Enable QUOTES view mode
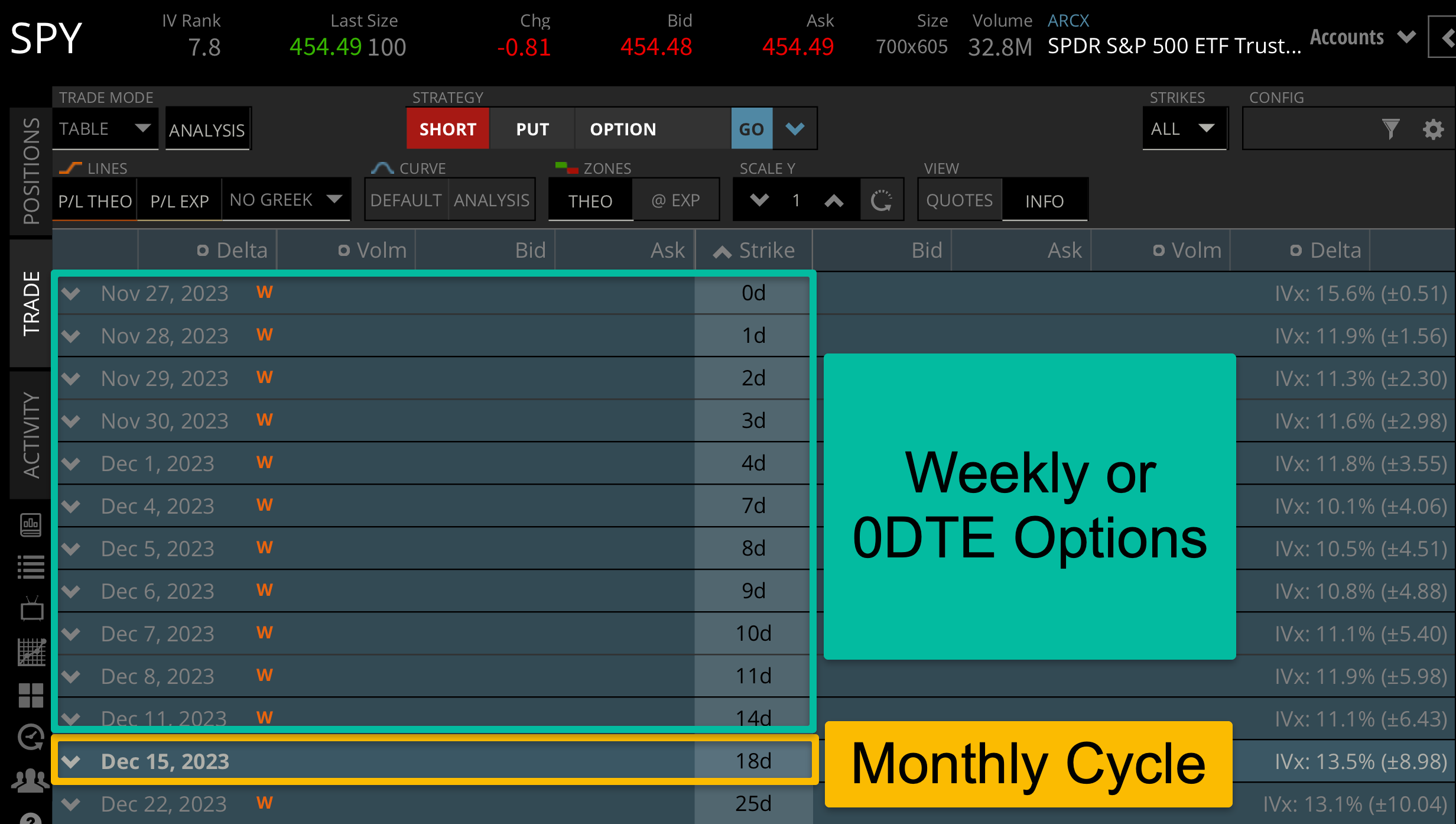 tap(958, 200)
